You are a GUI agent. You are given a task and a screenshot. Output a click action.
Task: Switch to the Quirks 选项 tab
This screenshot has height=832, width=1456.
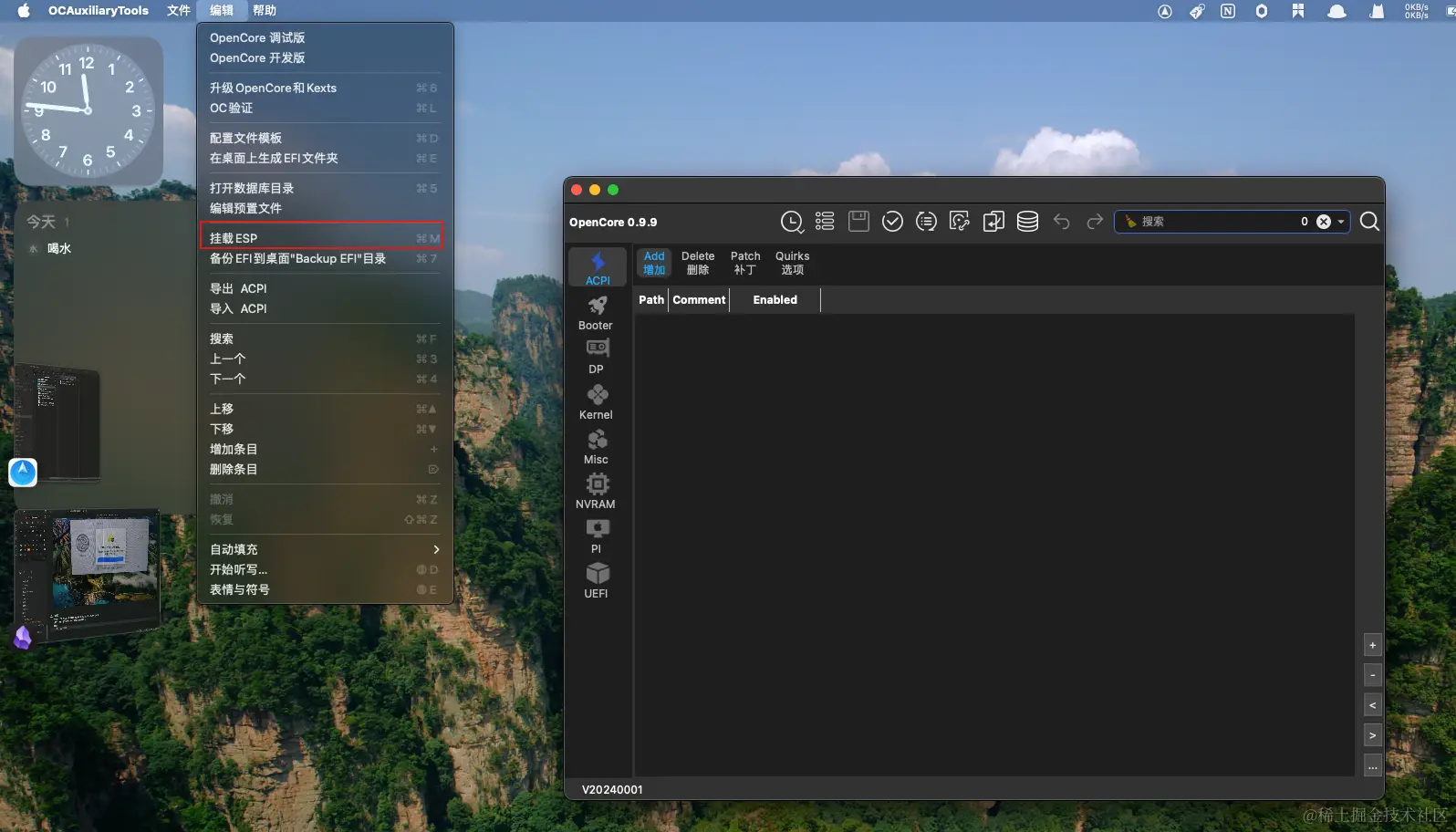tap(793, 263)
